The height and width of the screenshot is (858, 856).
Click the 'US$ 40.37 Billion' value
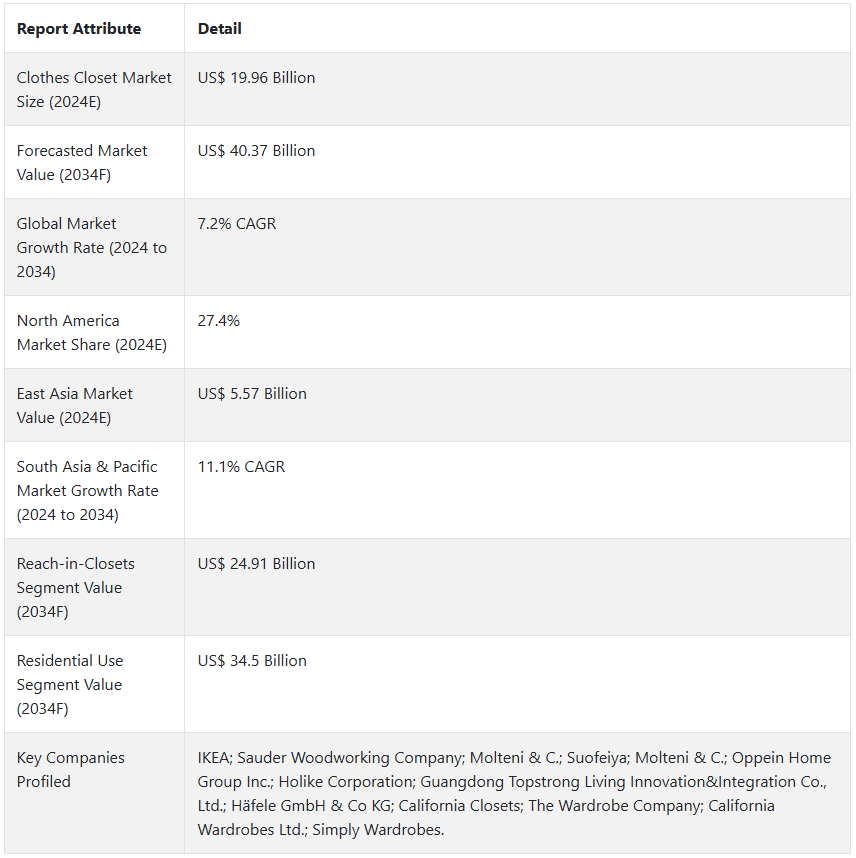(256, 151)
